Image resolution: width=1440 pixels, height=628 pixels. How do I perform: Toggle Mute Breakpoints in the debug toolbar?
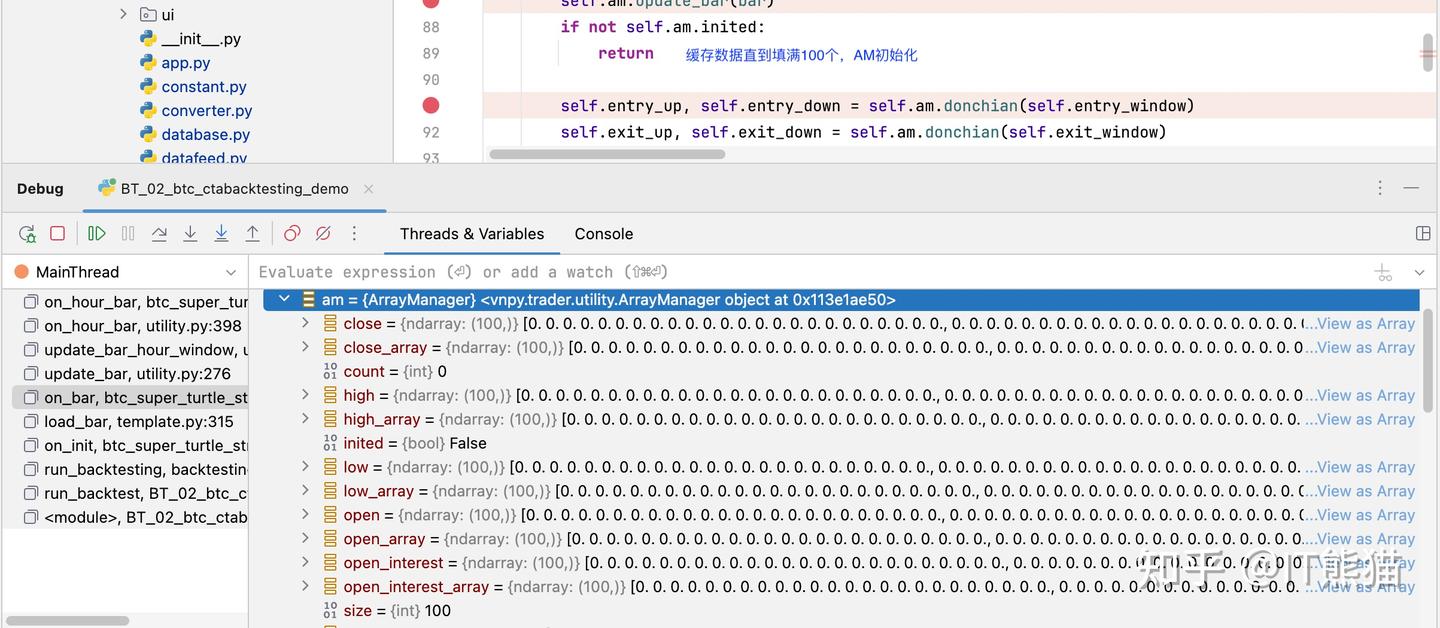tap(322, 233)
